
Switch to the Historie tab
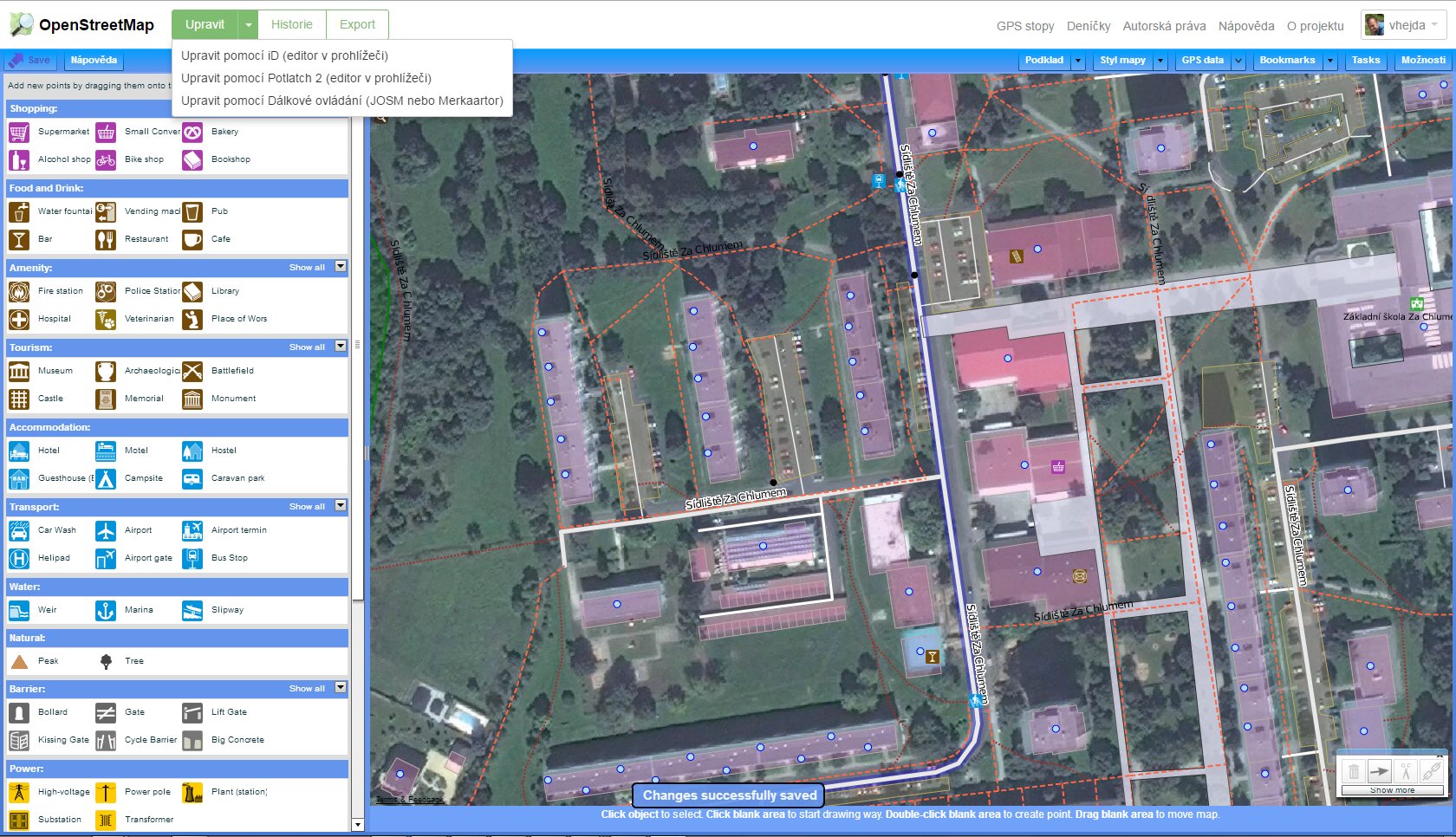[291, 24]
